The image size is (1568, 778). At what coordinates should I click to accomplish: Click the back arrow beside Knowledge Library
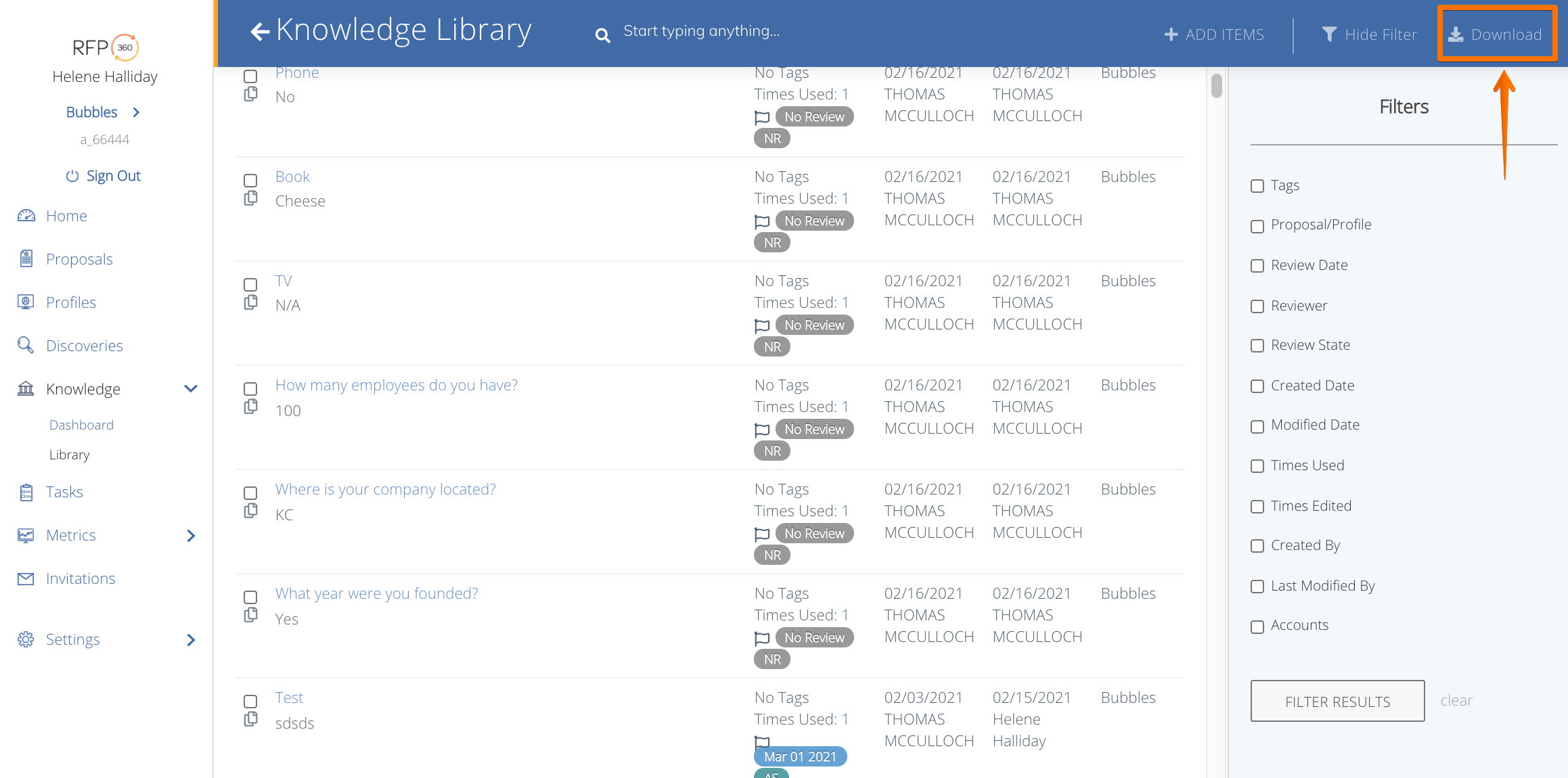[260, 31]
